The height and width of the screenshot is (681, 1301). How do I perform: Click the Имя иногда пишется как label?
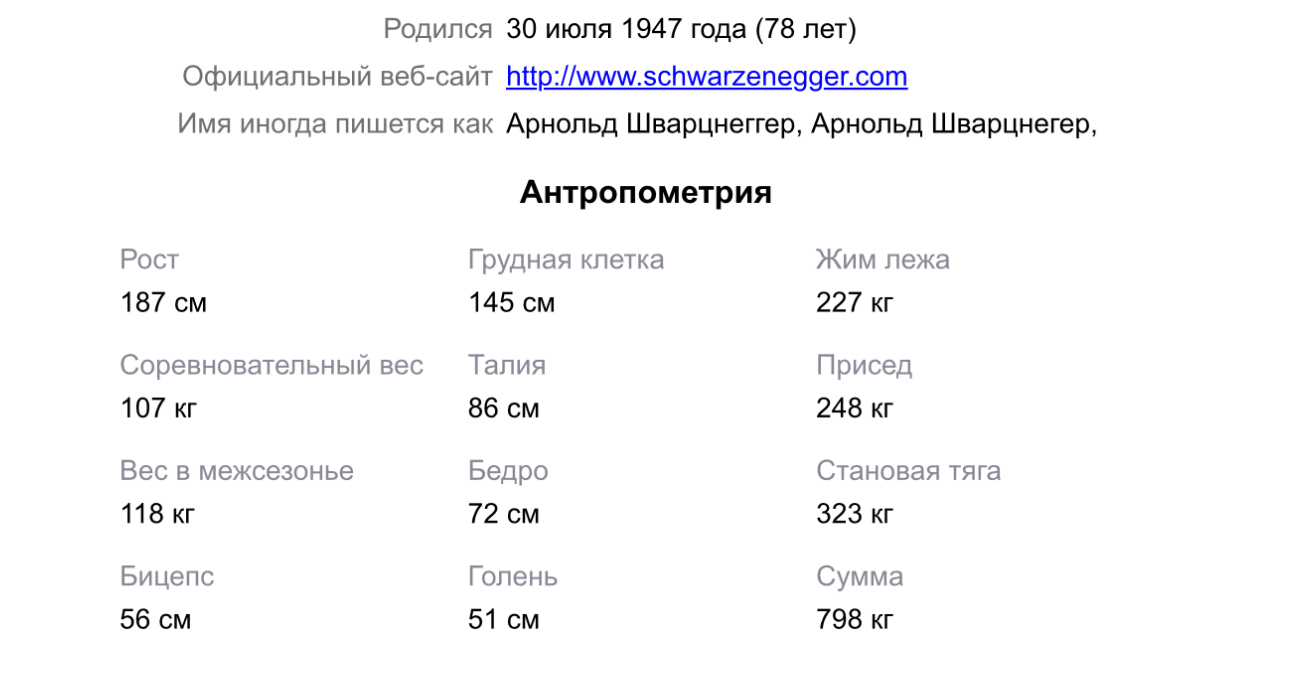[x=335, y=125]
